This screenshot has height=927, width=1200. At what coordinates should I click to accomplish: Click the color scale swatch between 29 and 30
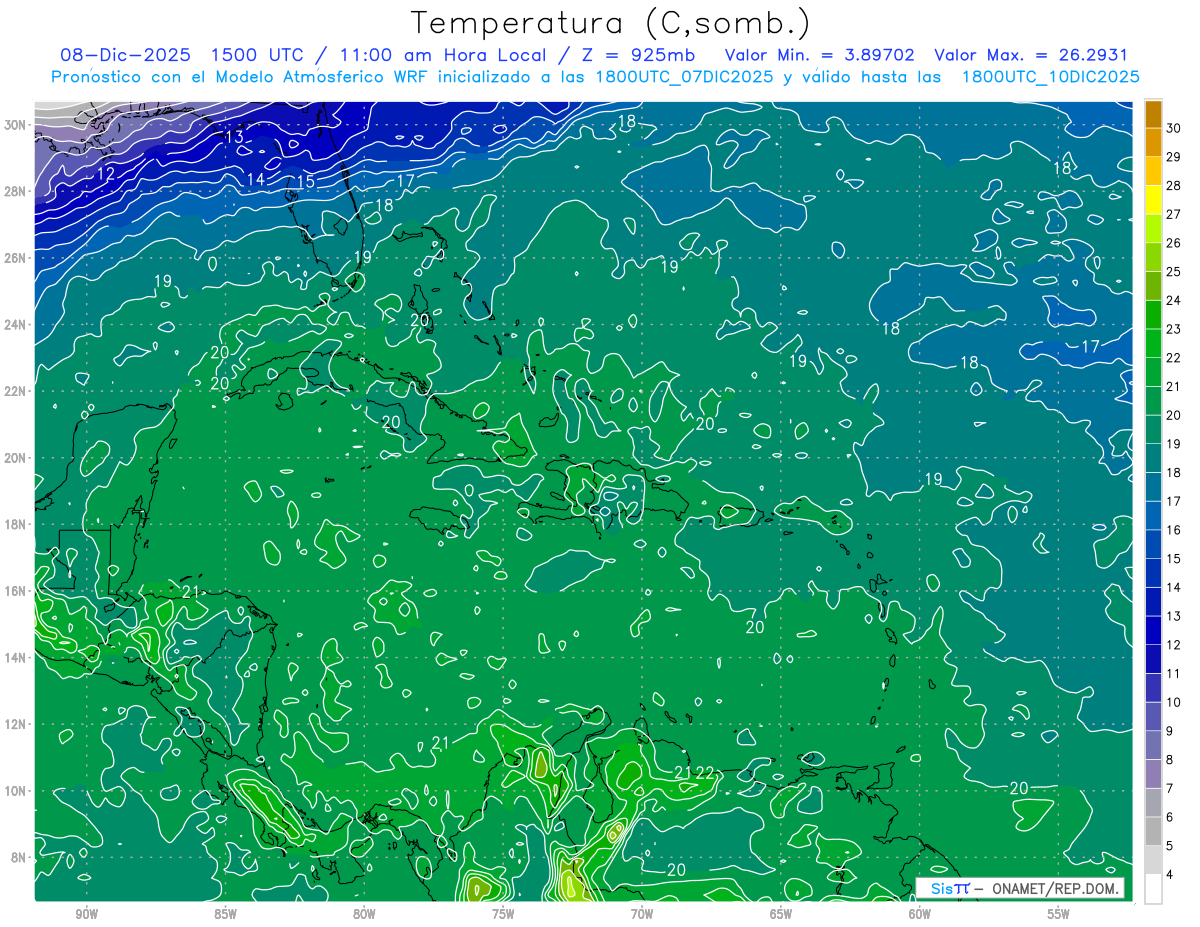[x=1153, y=143]
